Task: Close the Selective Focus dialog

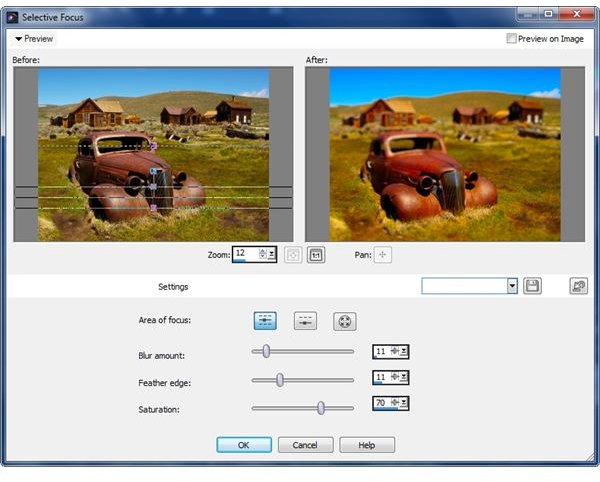Action: pyautogui.click(x=577, y=14)
